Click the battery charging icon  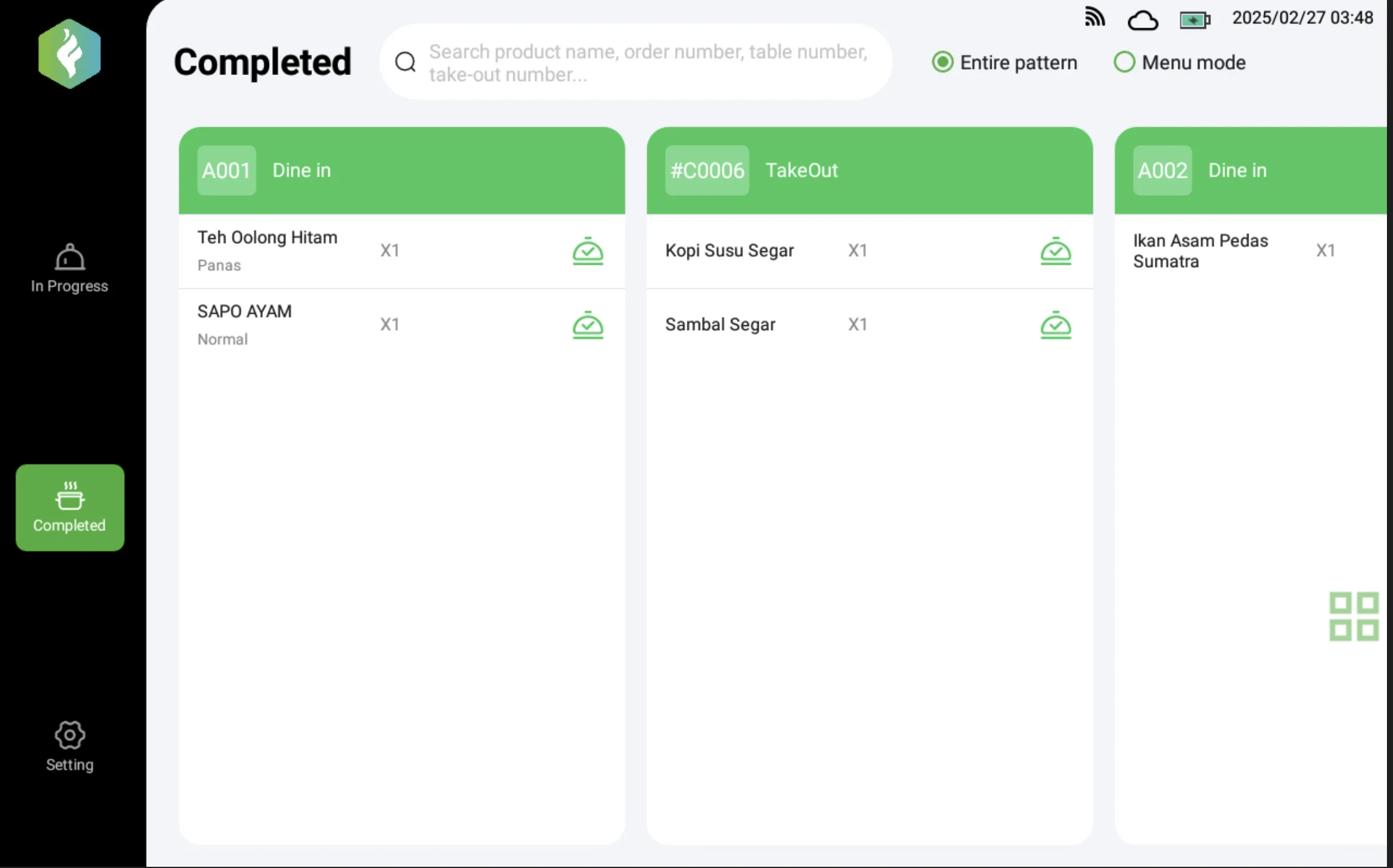[x=1195, y=21]
